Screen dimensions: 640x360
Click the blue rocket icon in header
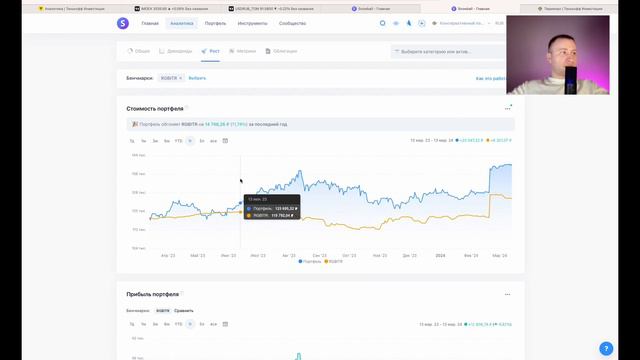click(409, 23)
